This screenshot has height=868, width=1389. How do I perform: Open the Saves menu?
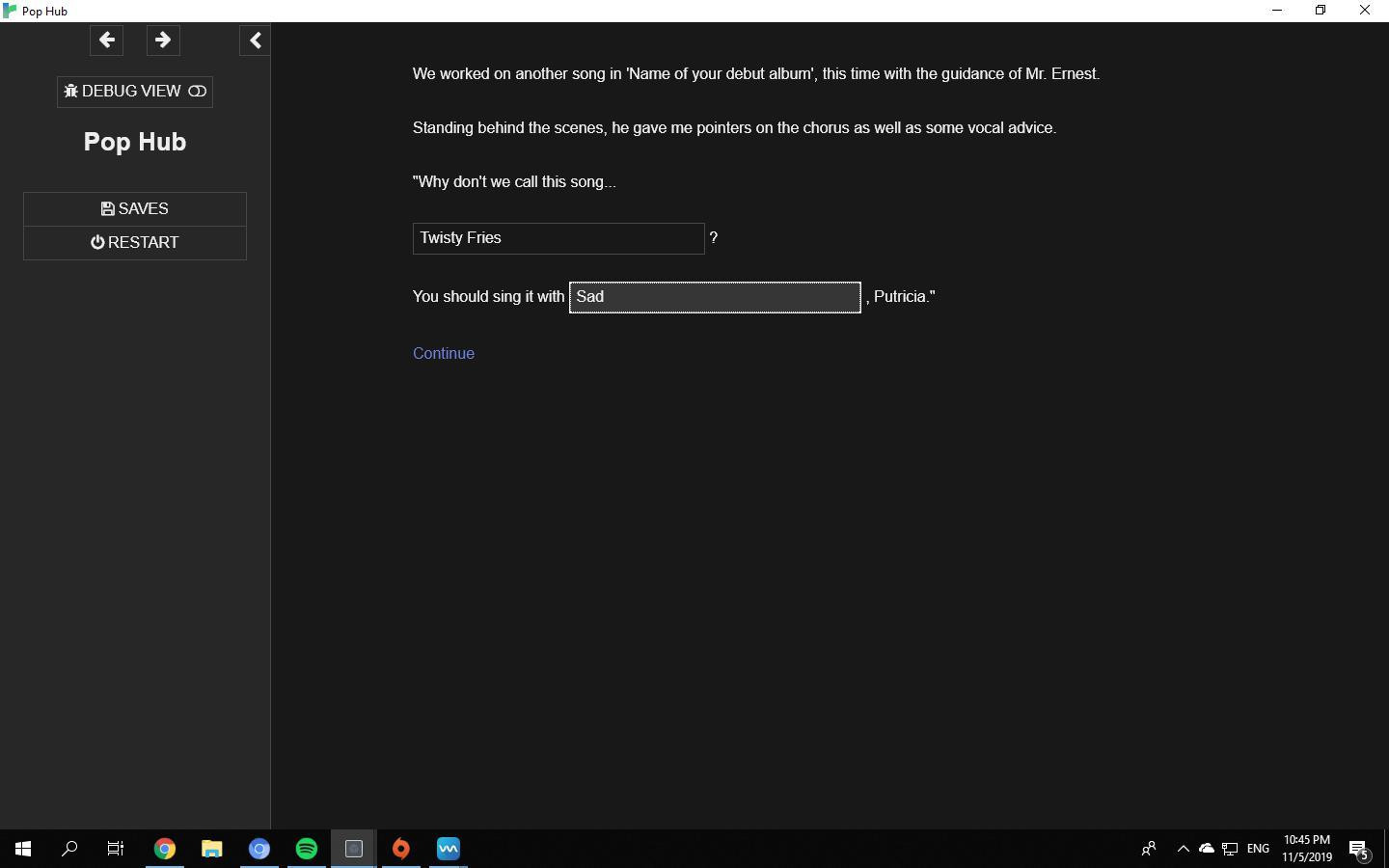pyautogui.click(x=135, y=209)
